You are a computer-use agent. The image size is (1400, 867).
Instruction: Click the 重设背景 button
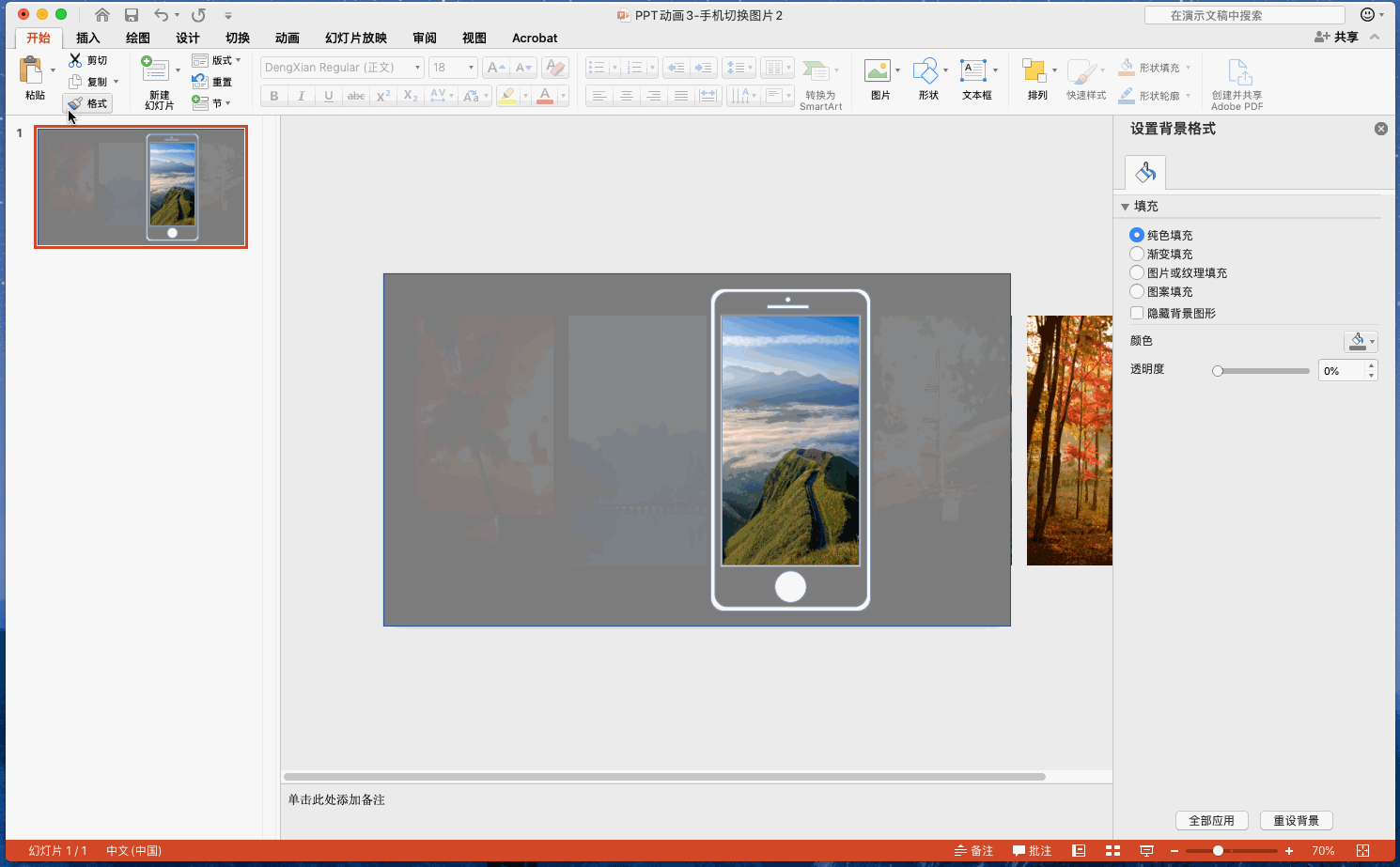click(x=1296, y=820)
